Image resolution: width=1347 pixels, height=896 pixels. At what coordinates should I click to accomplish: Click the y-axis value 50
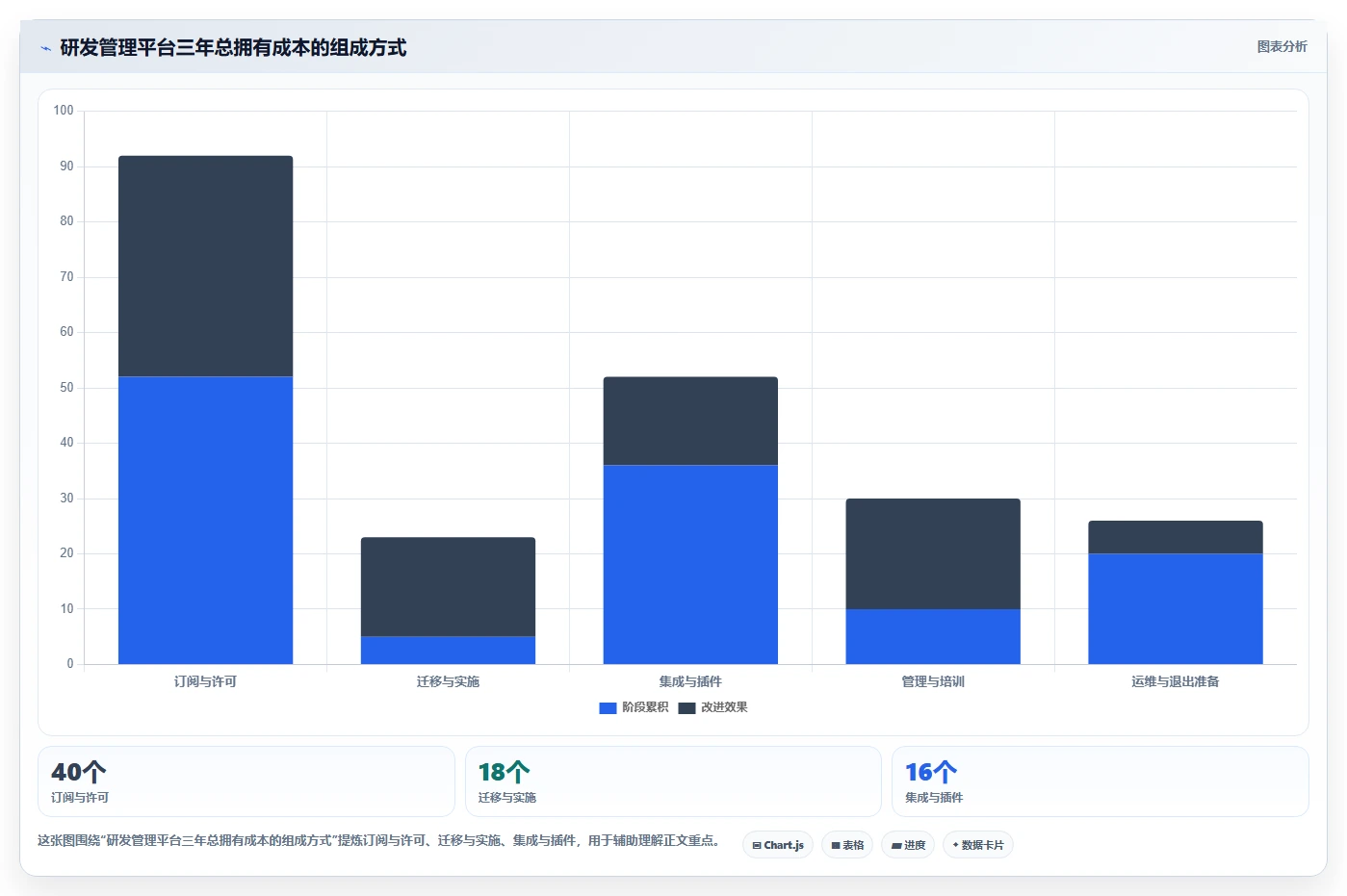pos(66,388)
